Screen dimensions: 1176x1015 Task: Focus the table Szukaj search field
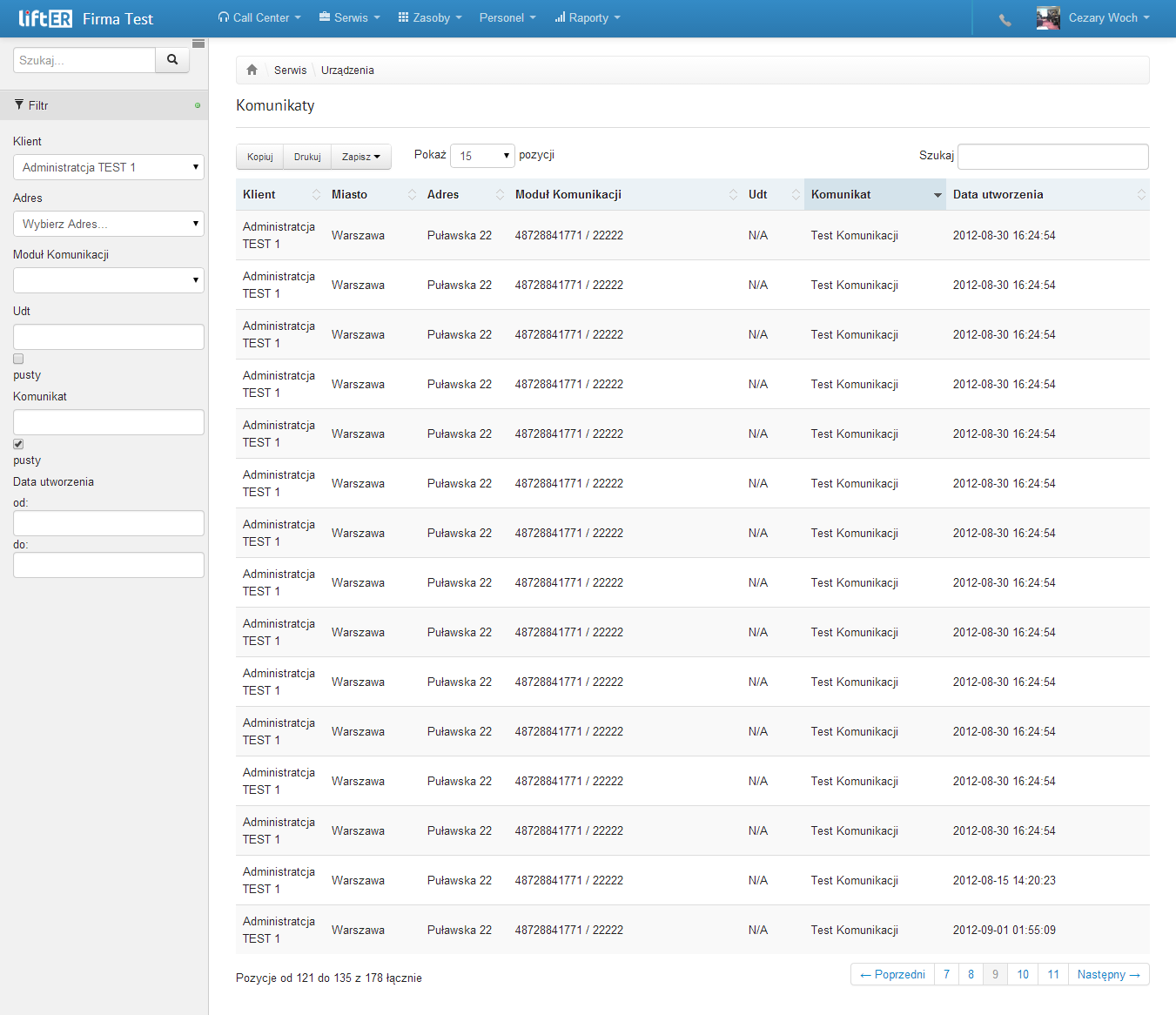[1053, 157]
